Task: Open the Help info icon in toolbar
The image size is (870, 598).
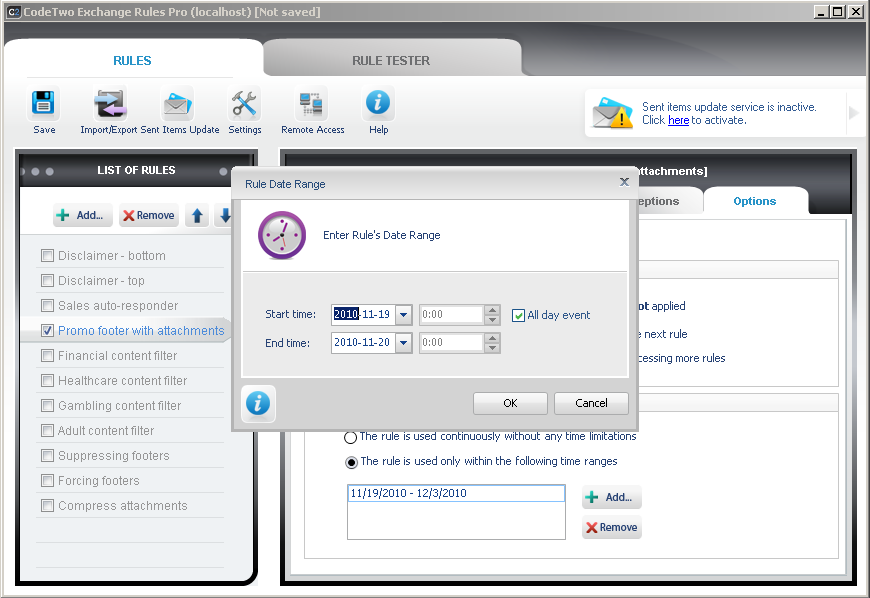Action: point(378,104)
